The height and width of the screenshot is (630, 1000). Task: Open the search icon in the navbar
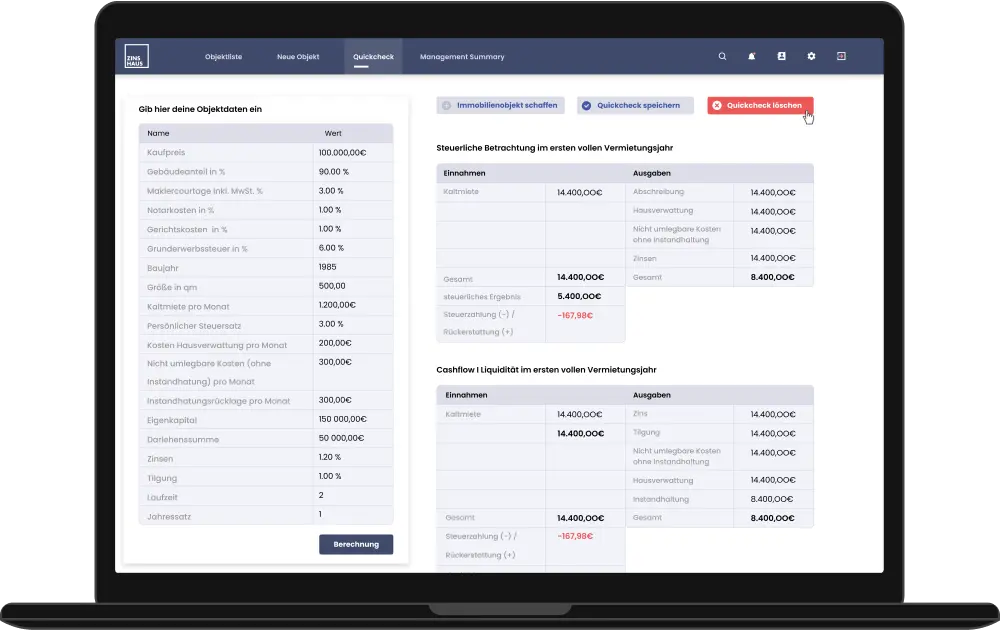click(x=722, y=56)
